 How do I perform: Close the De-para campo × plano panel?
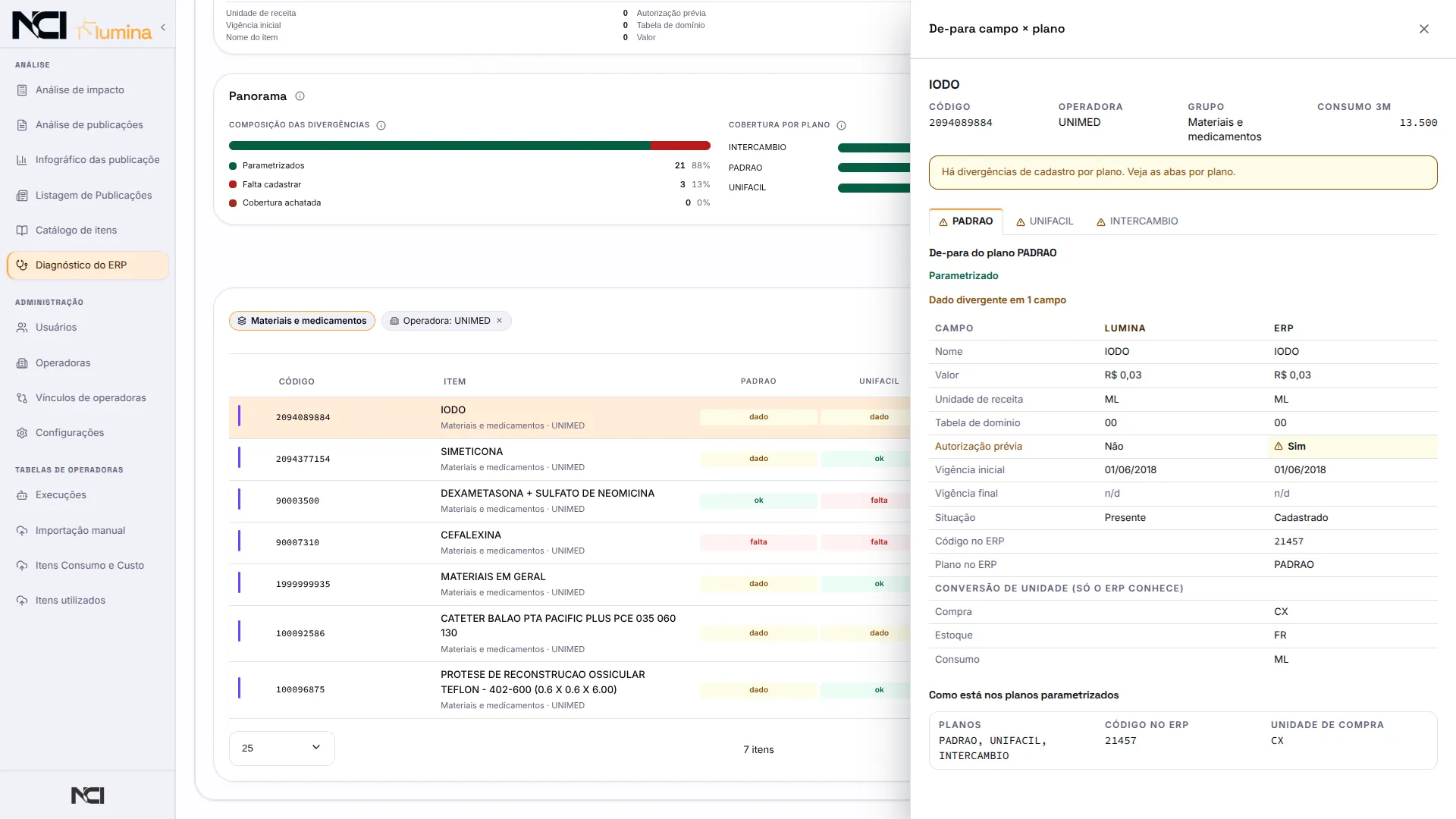1423,29
